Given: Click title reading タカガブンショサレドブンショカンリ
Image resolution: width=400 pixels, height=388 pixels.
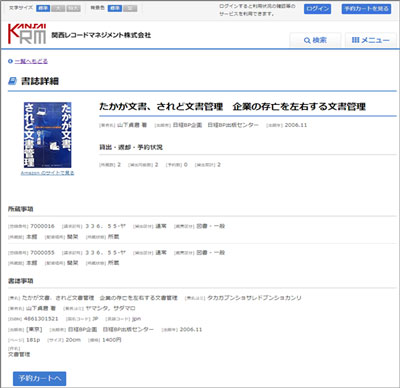Looking at the screenshot, I should click(254, 298).
